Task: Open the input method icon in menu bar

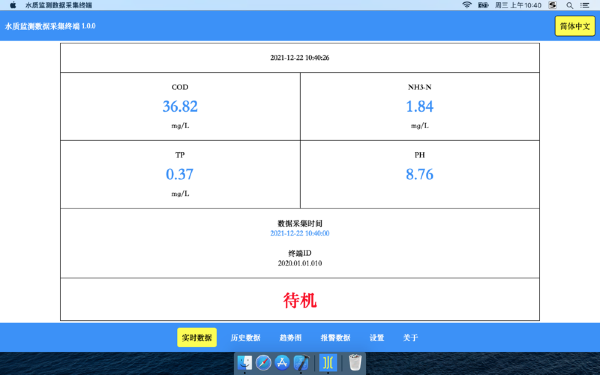Action: [552, 5]
